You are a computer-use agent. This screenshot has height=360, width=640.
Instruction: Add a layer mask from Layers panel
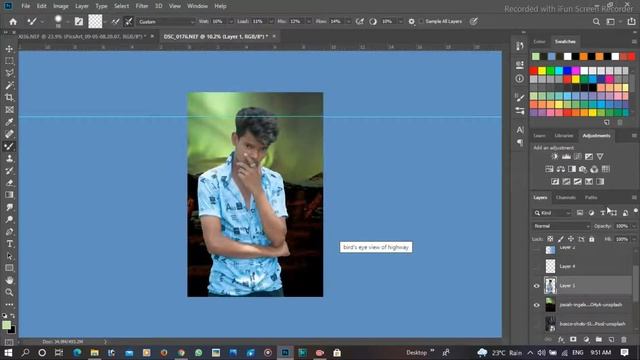573,339
